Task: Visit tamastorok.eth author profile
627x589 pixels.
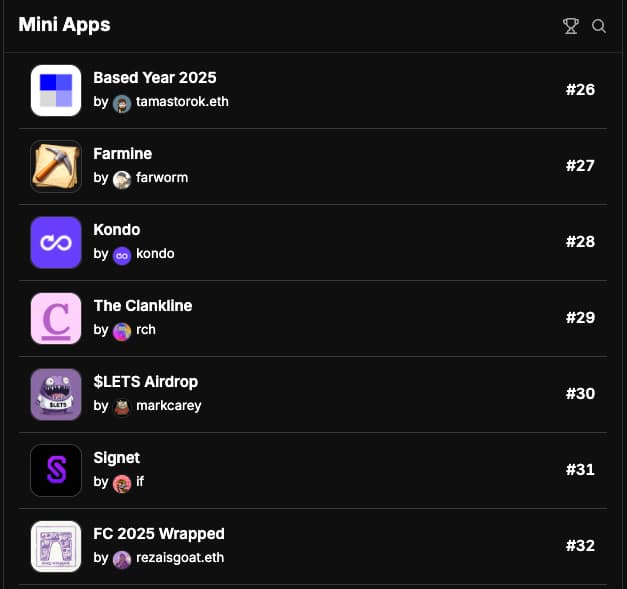Action: pos(181,102)
